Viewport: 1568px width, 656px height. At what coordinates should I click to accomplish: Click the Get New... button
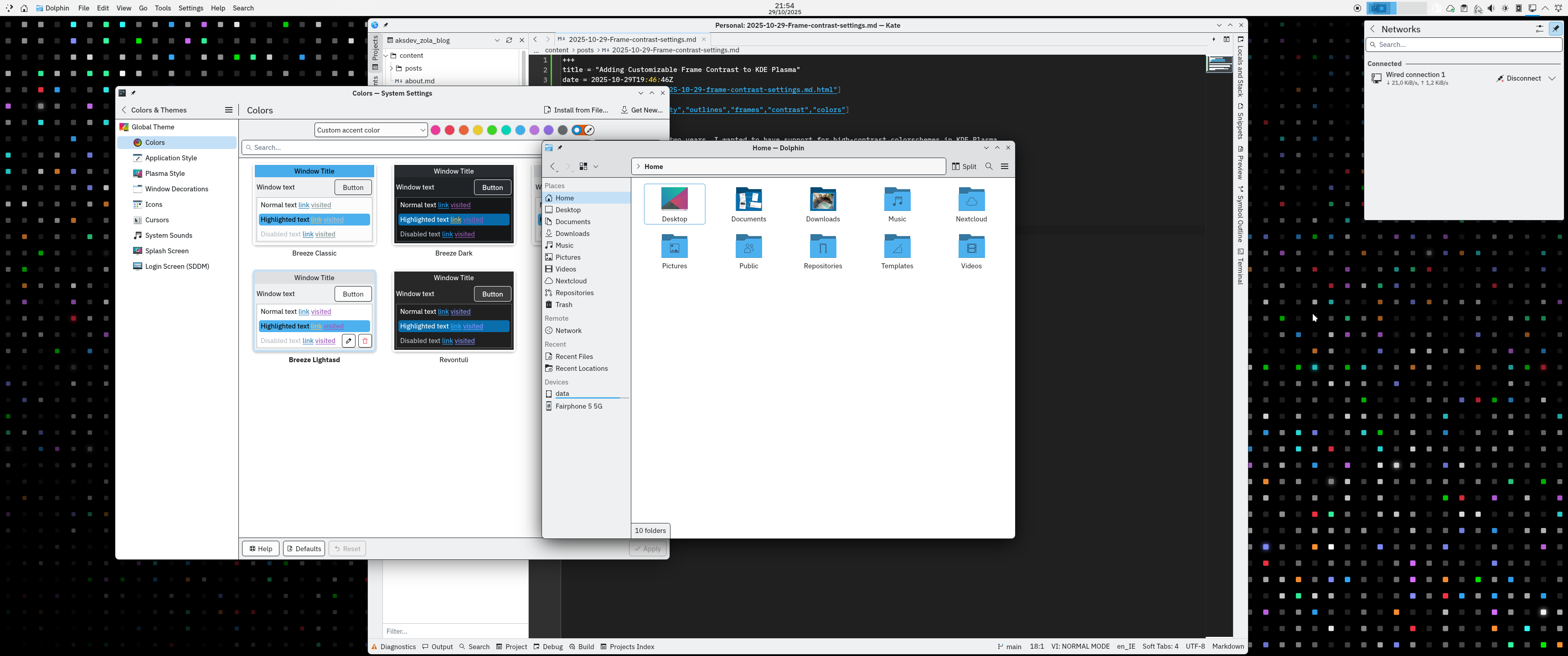coord(642,110)
